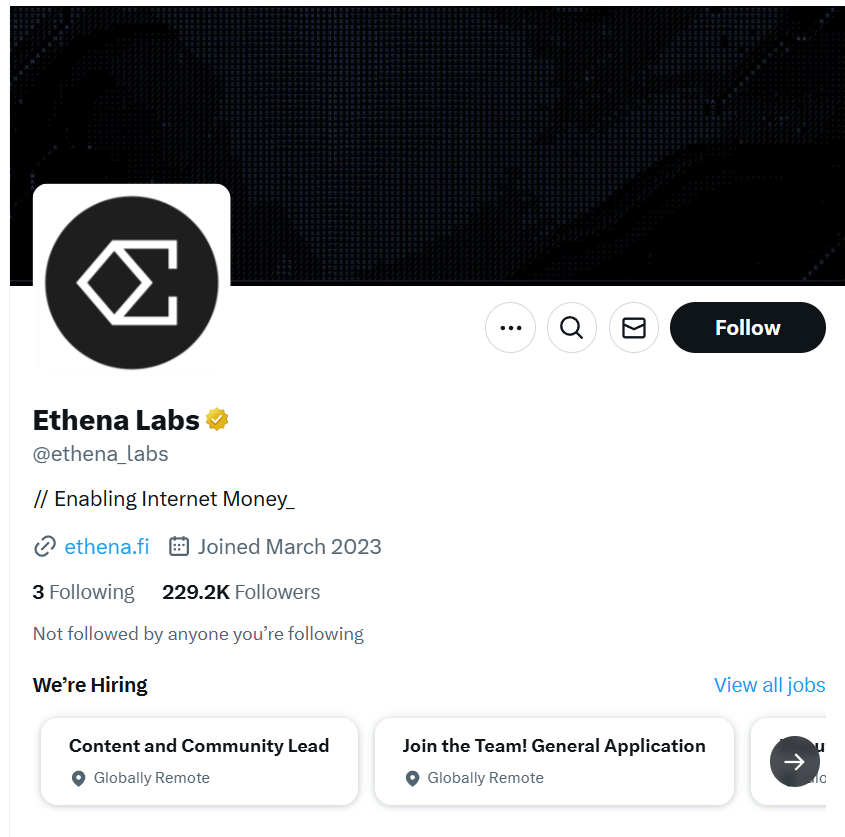Screen dimensions: 845x837
Task: Click location pin on General Application card
Action: [x=412, y=778]
